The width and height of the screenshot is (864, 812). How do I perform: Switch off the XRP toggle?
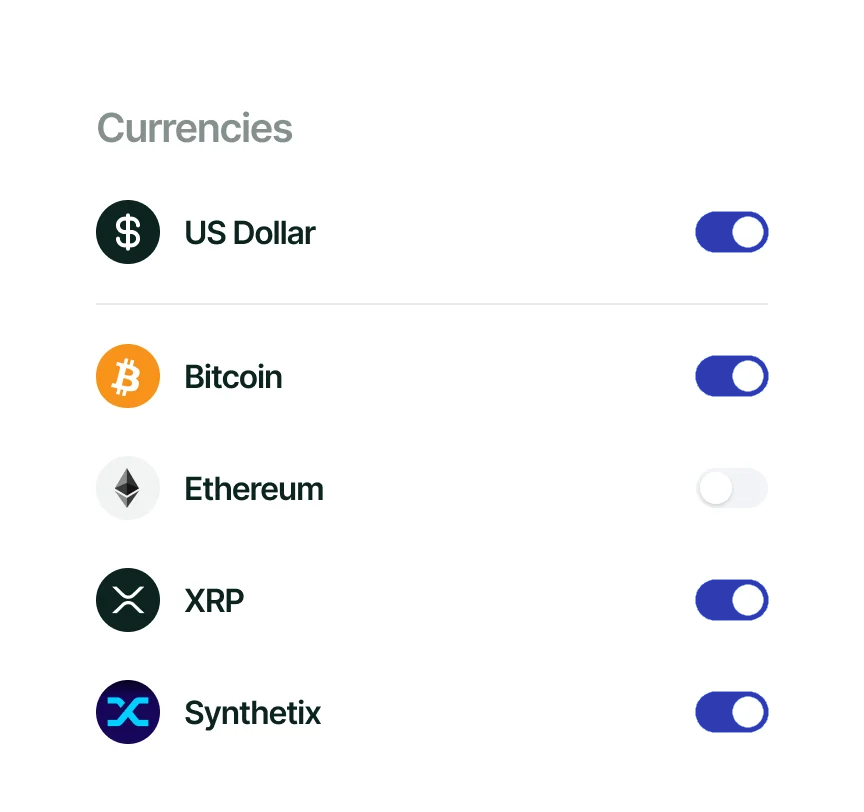(731, 600)
